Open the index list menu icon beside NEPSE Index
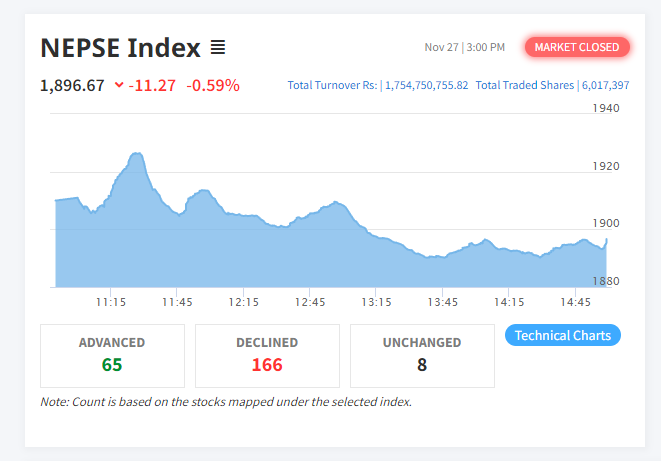The height and width of the screenshot is (461, 661). click(x=218, y=47)
